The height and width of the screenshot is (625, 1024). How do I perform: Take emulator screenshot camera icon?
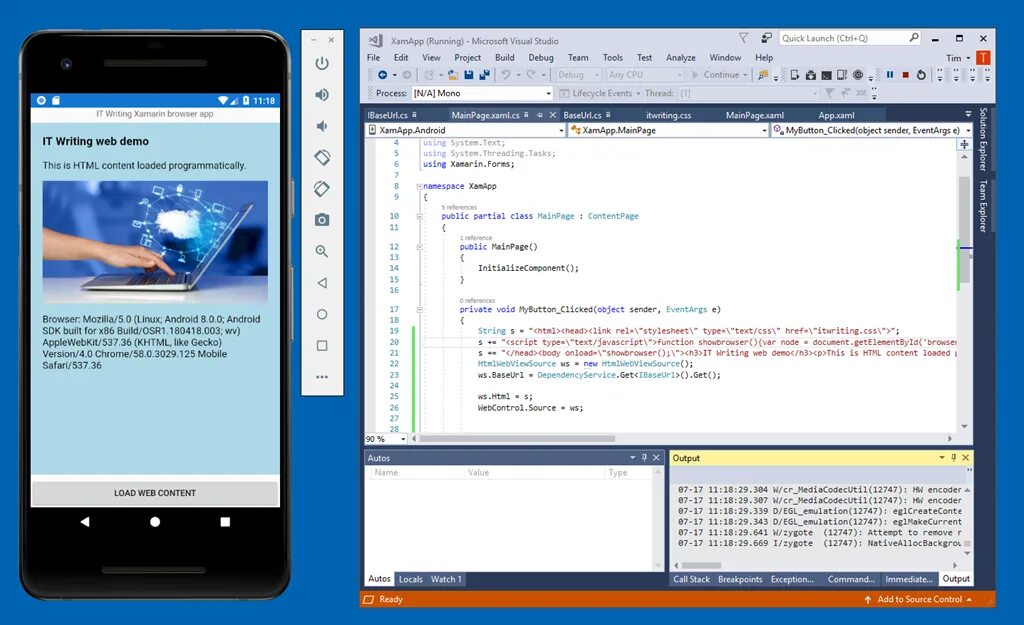click(x=322, y=220)
